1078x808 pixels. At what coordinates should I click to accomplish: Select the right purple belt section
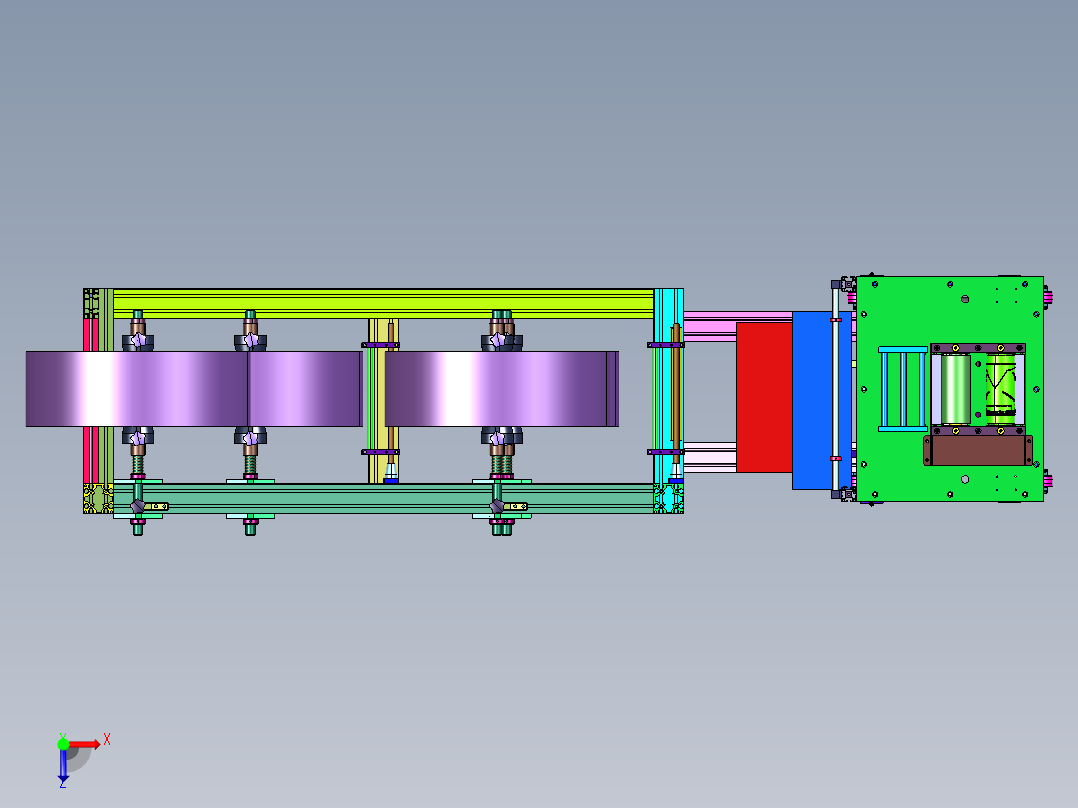click(x=501, y=389)
